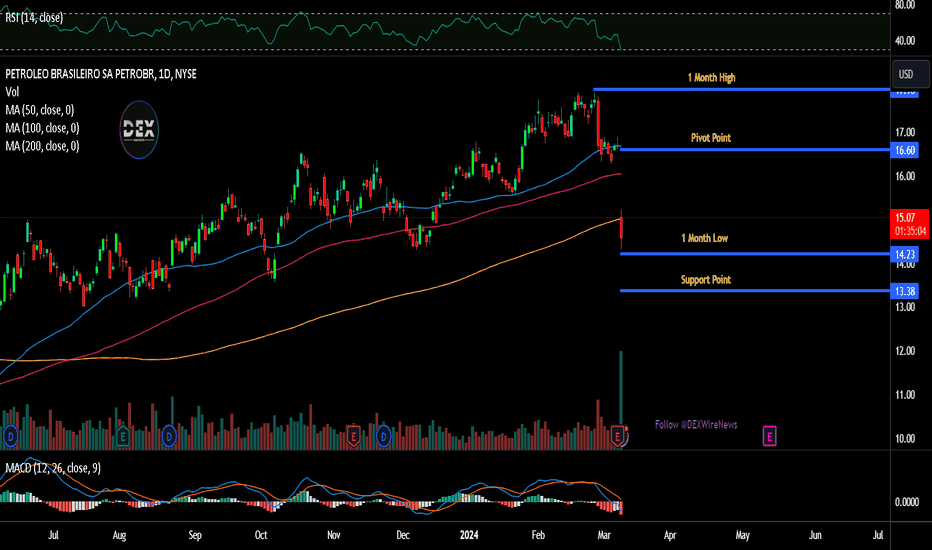This screenshot has height=550, width=932.
Task: Click the 1 Month Low annotation label
Action: coord(704,238)
